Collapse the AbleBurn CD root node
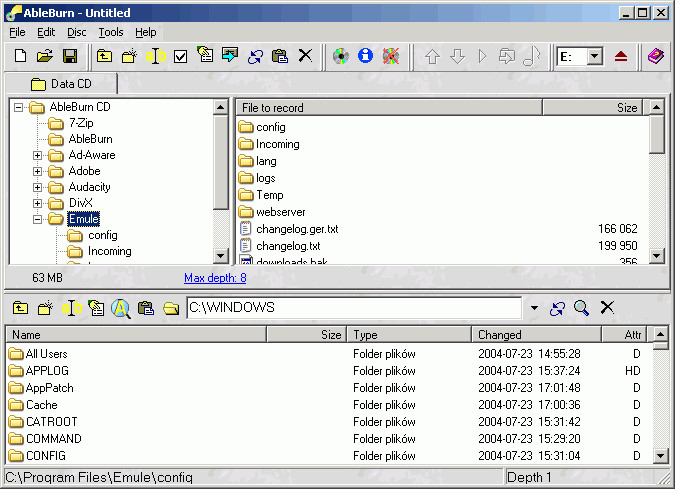The width and height of the screenshot is (675, 489). pos(18,107)
